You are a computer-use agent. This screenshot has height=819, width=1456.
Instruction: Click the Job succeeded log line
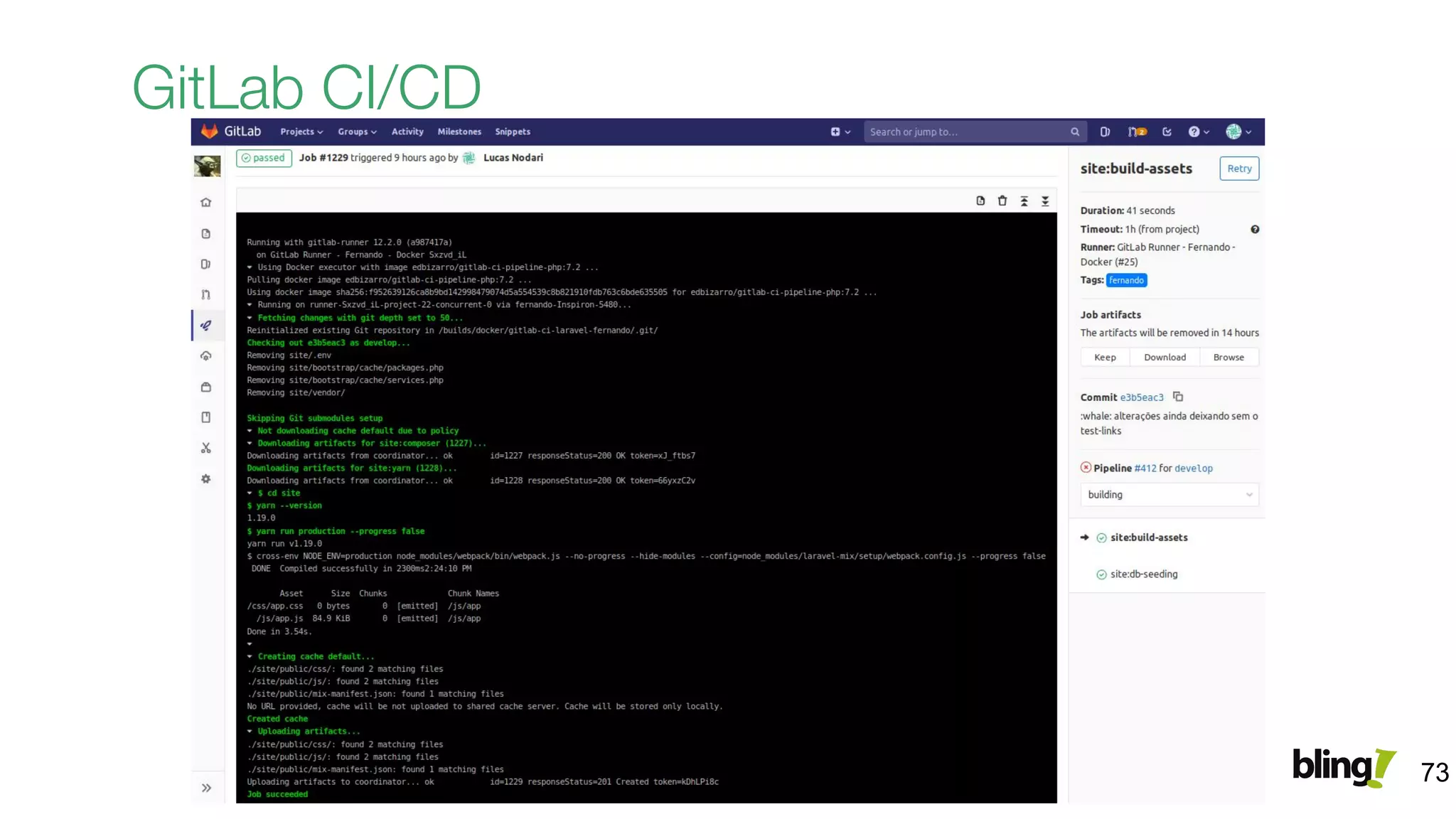277,794
